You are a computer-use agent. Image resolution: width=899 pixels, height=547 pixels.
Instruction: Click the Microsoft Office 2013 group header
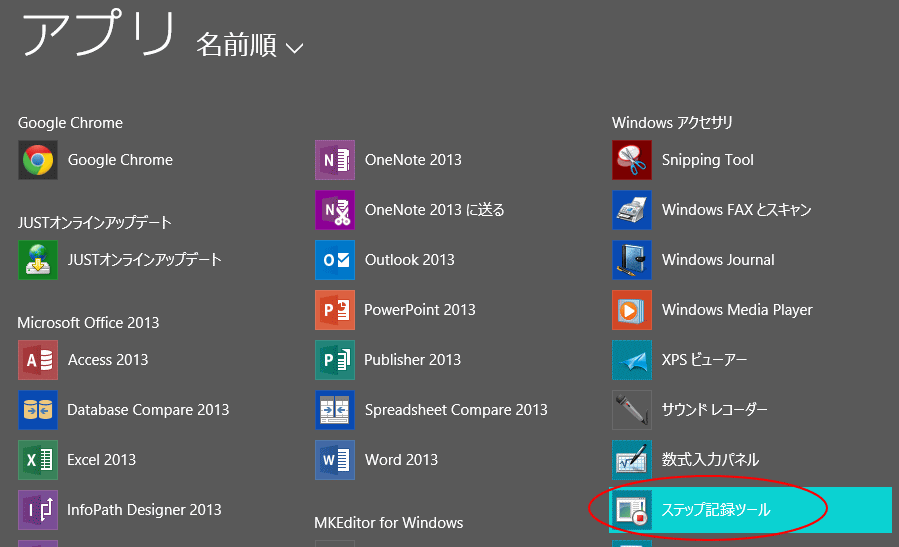pyautogui.click(x=88, y=323)
